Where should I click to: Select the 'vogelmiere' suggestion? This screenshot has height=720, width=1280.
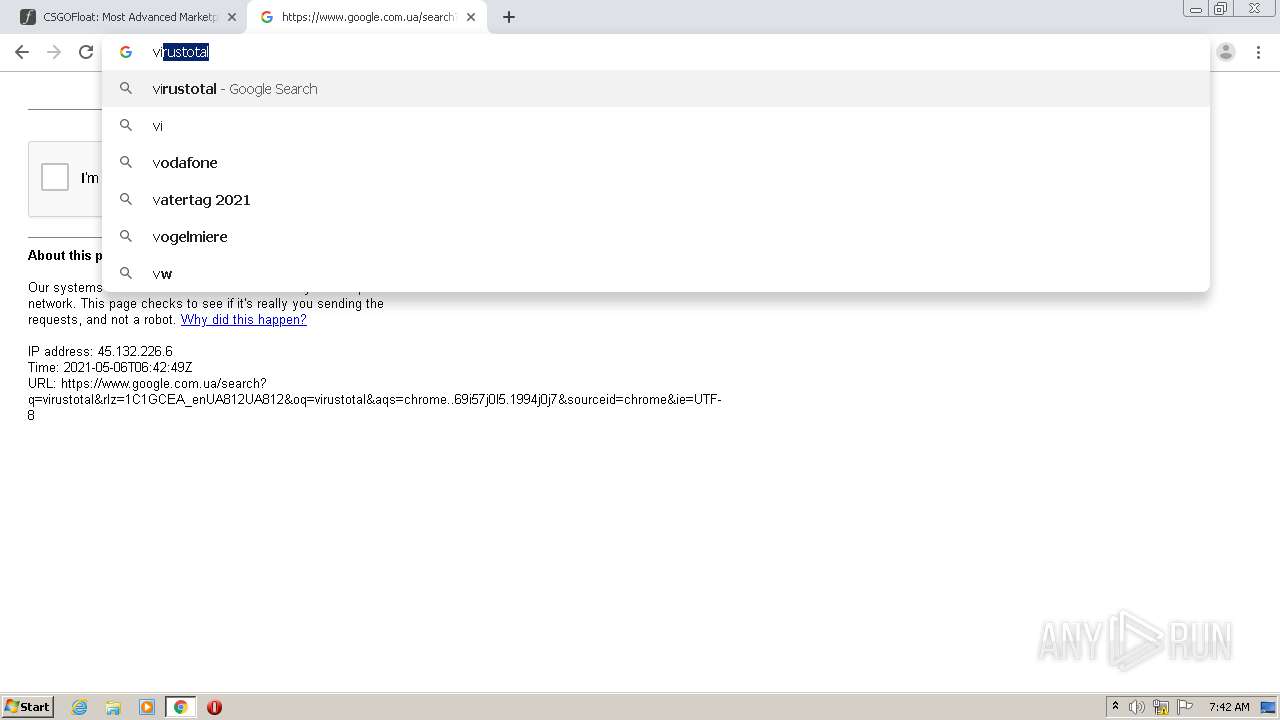tap(656, 237)
